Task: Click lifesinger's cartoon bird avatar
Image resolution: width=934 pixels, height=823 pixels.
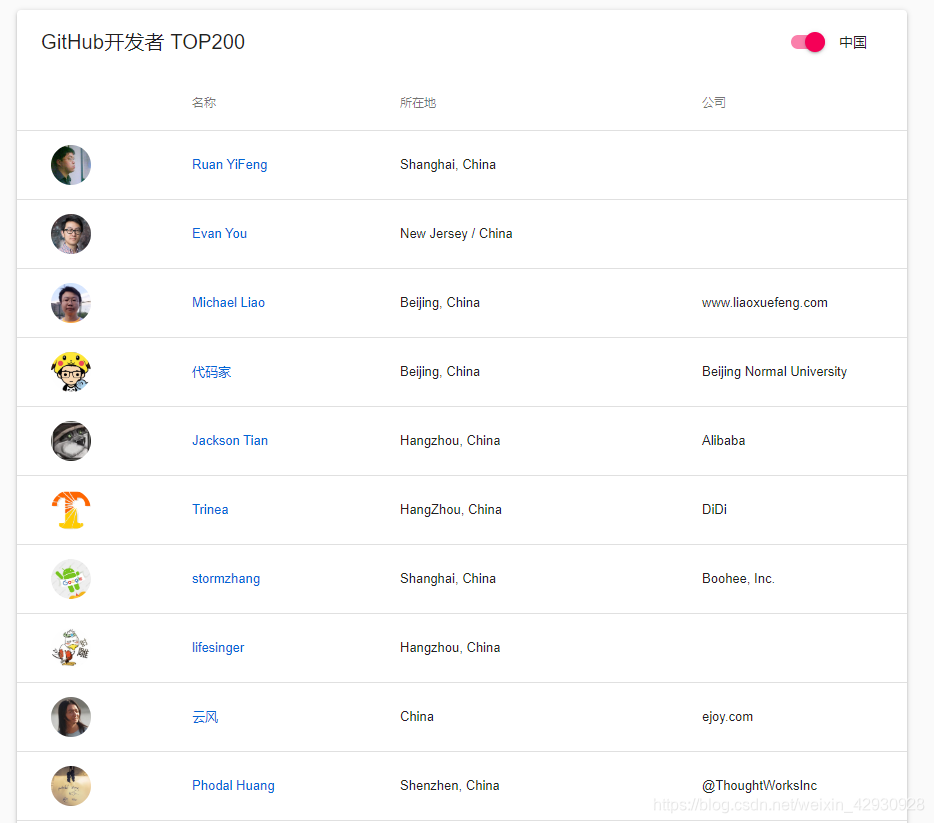Action: coord(71,649)
